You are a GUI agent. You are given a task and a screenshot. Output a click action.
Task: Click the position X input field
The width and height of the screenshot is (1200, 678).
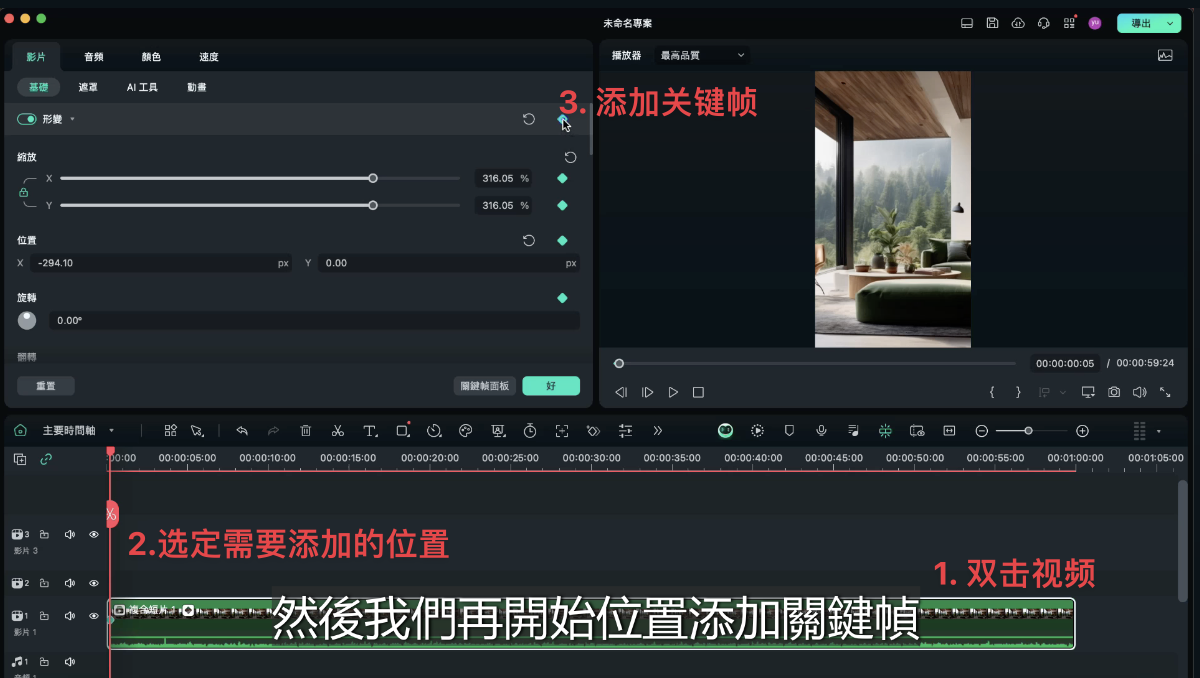160,263
